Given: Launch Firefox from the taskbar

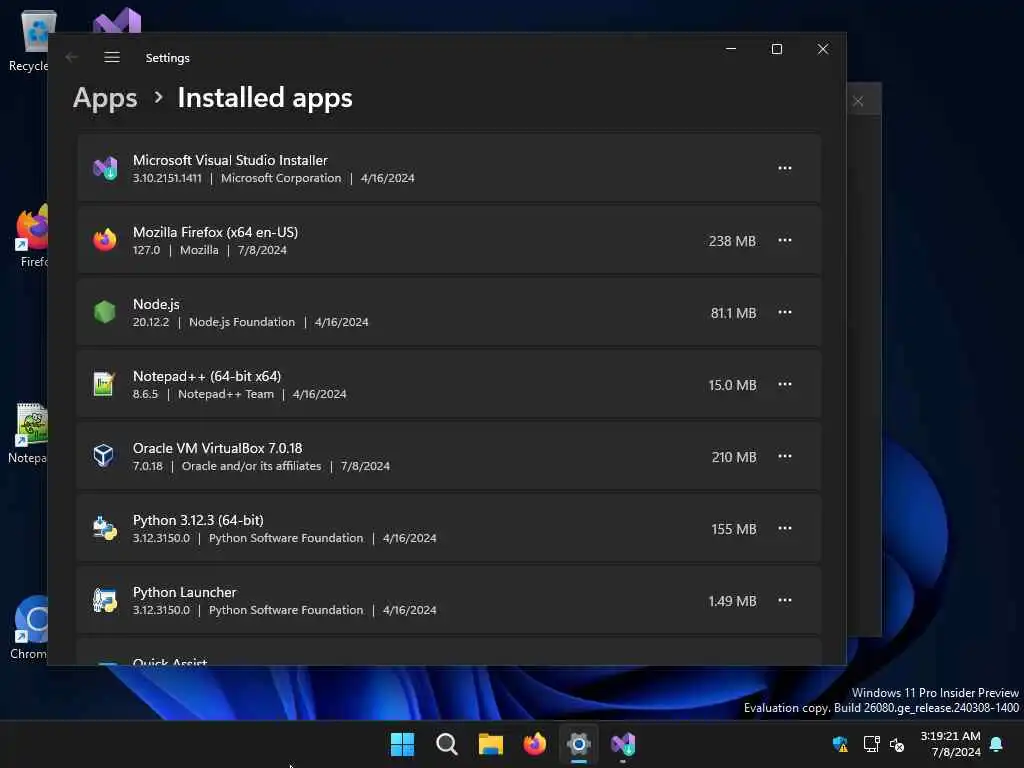Looking at the screenshot, I should (535, 744).
